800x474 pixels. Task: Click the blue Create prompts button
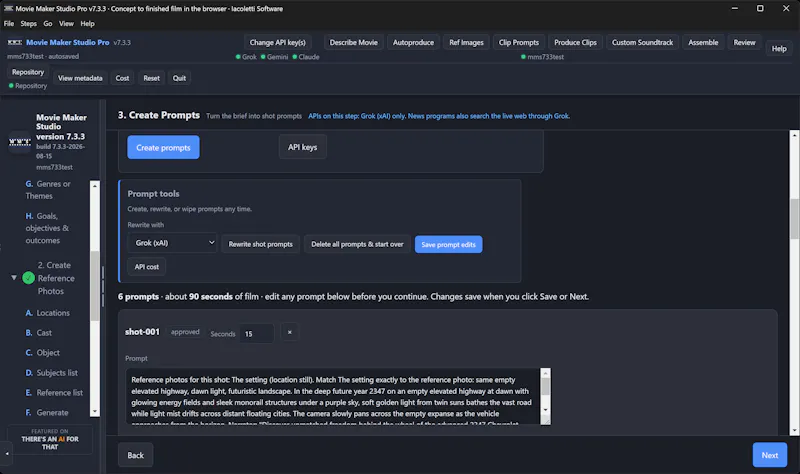[163, 147]
